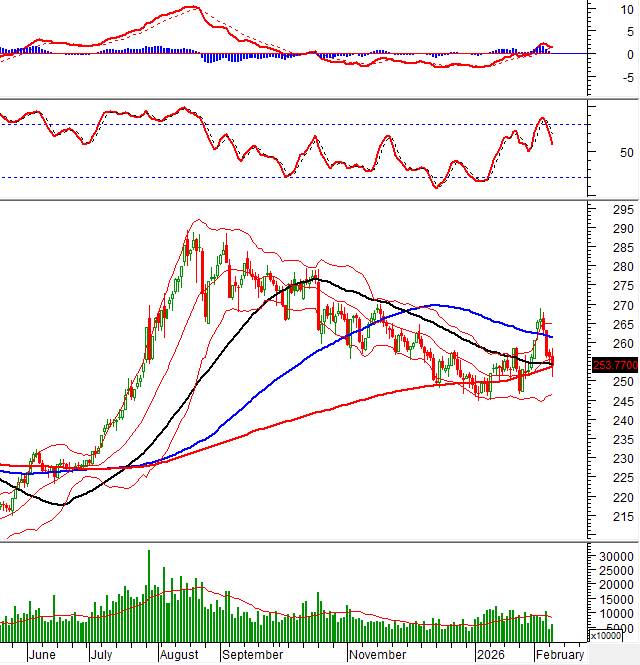Click the 25000 volume axis label
640x665 pixels.
coord(616,570)
